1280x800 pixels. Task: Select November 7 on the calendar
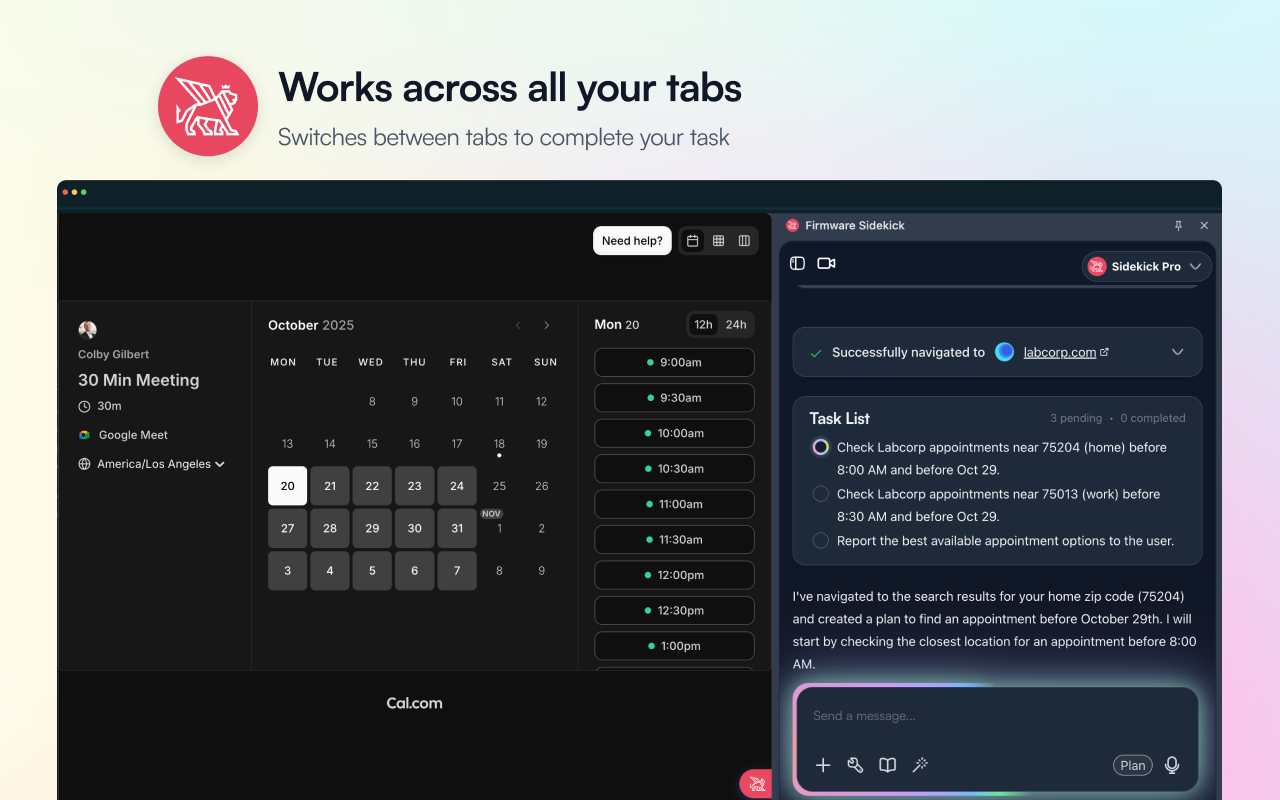click(457, 571)
